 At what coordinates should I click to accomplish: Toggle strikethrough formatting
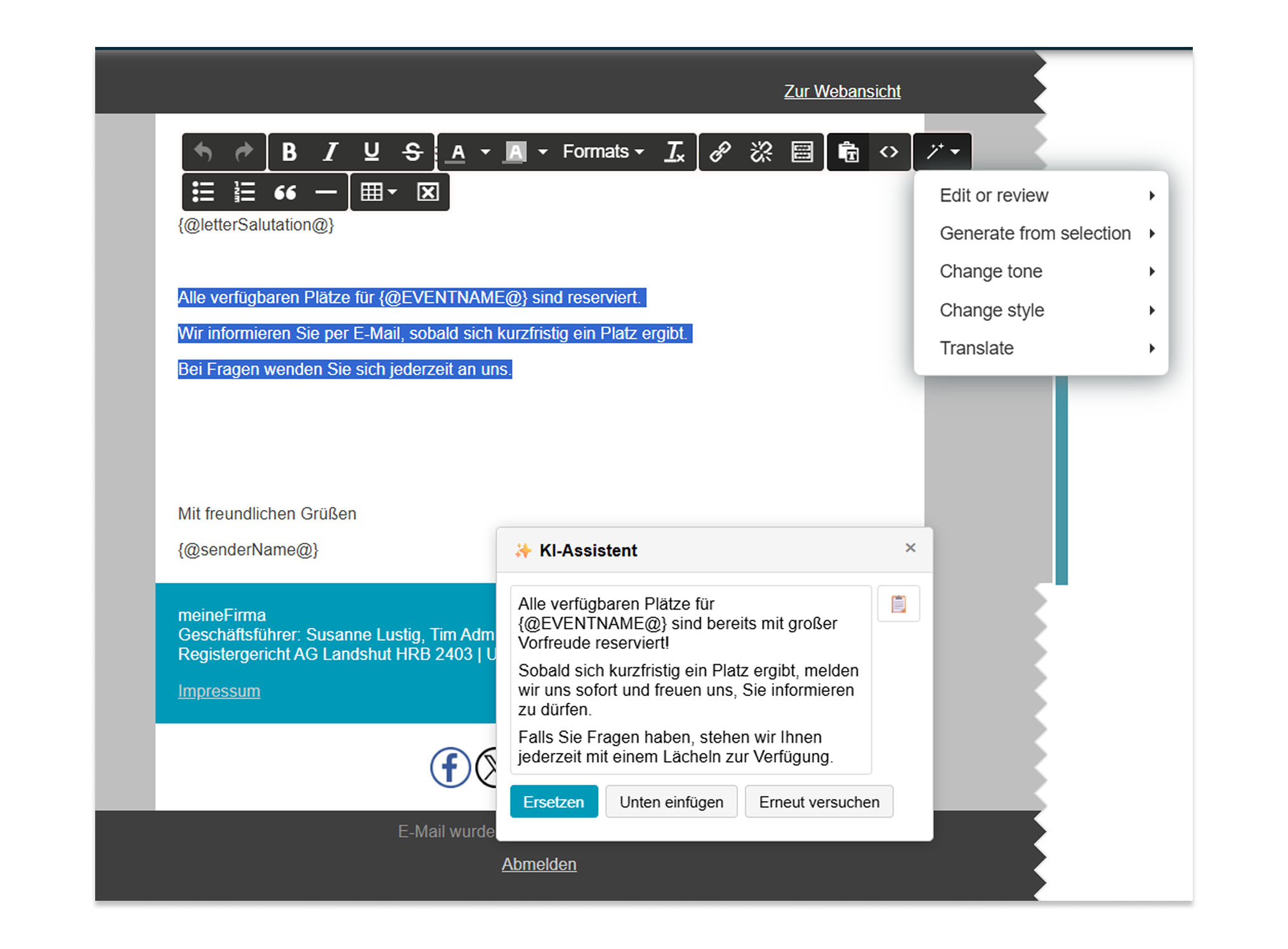412,152
